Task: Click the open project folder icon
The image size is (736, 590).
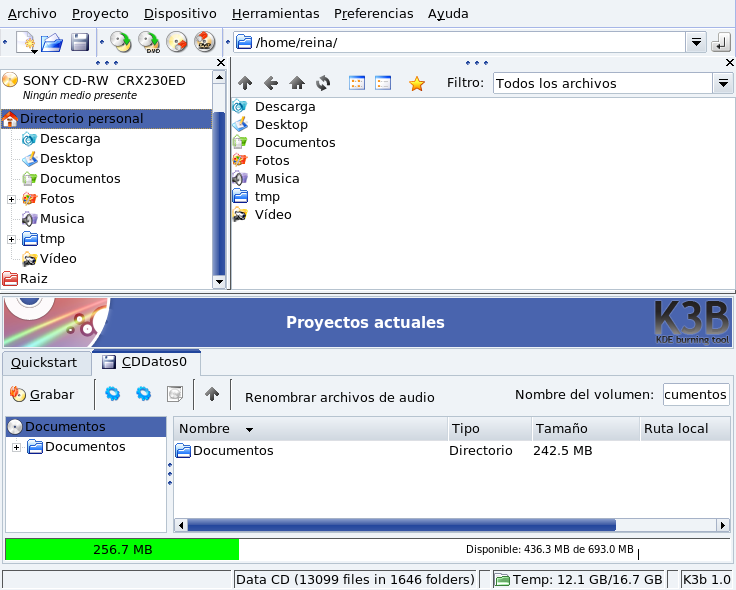Action: click(52, 42)
